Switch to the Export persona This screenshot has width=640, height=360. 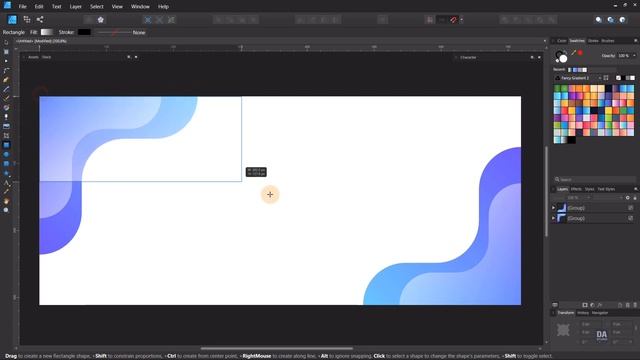pyautogui.click(x=40, y=19)
